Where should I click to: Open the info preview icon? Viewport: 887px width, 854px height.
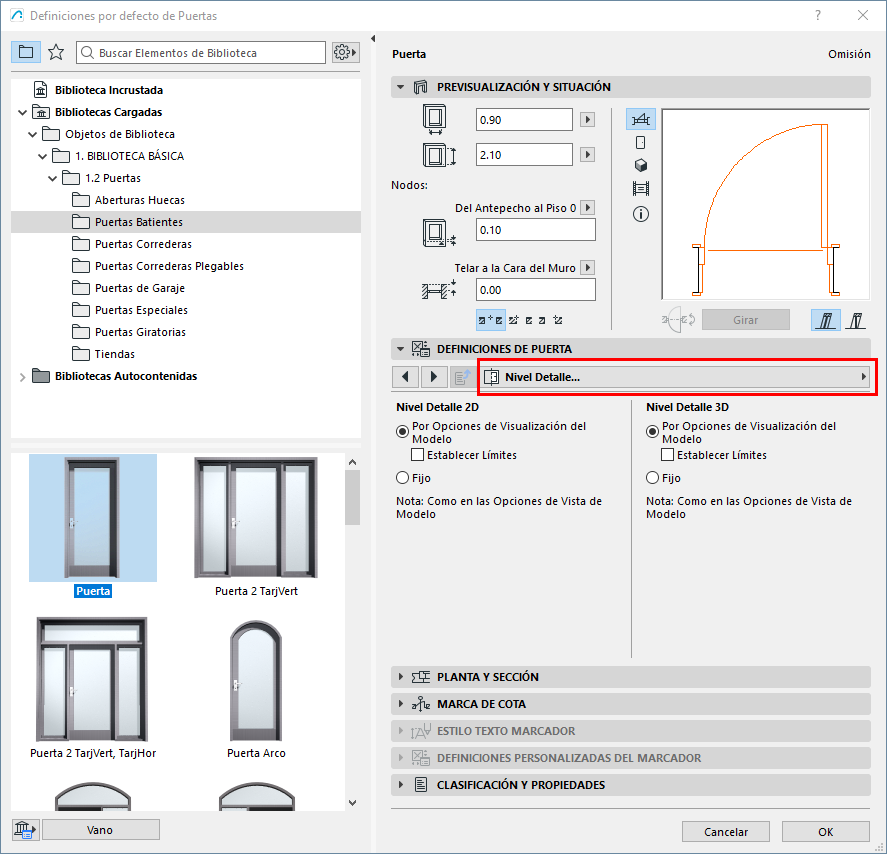(640, 214)
